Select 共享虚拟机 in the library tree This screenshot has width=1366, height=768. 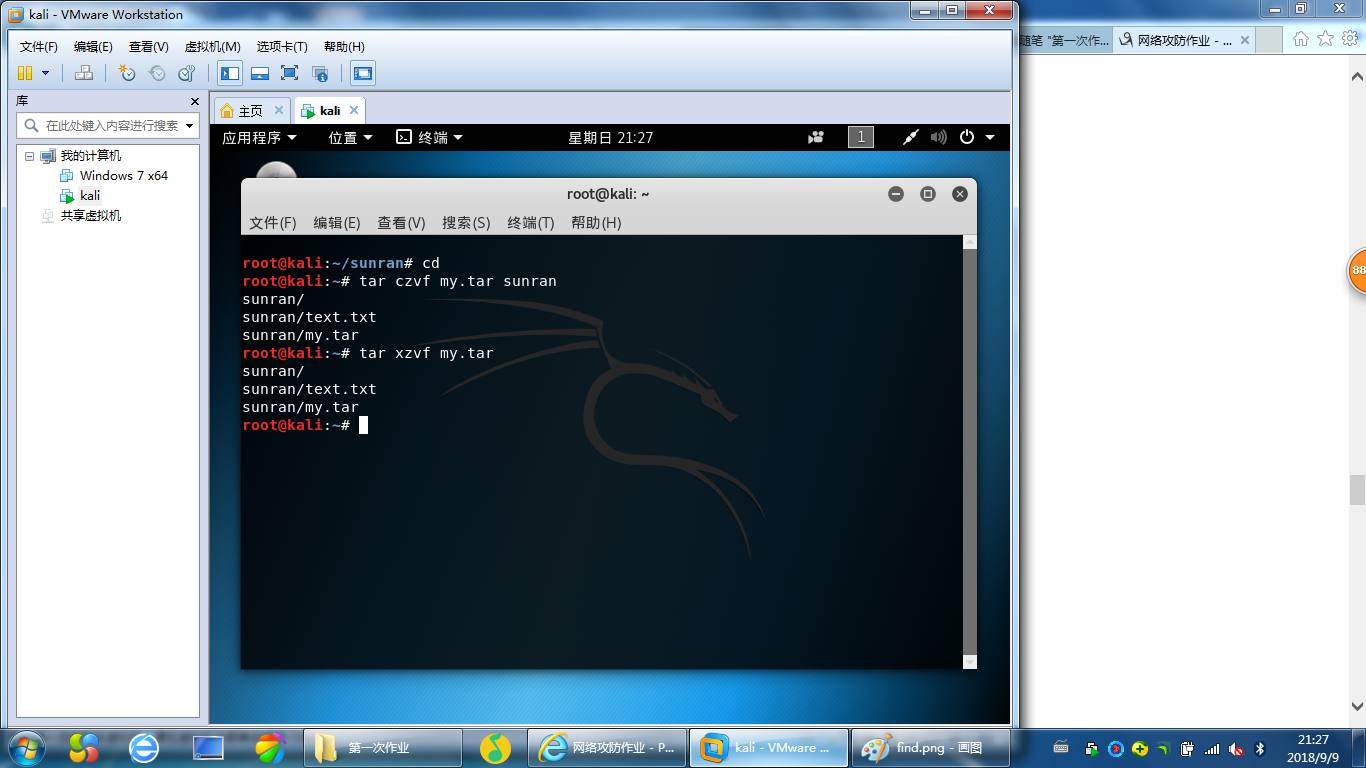[90, 215]
